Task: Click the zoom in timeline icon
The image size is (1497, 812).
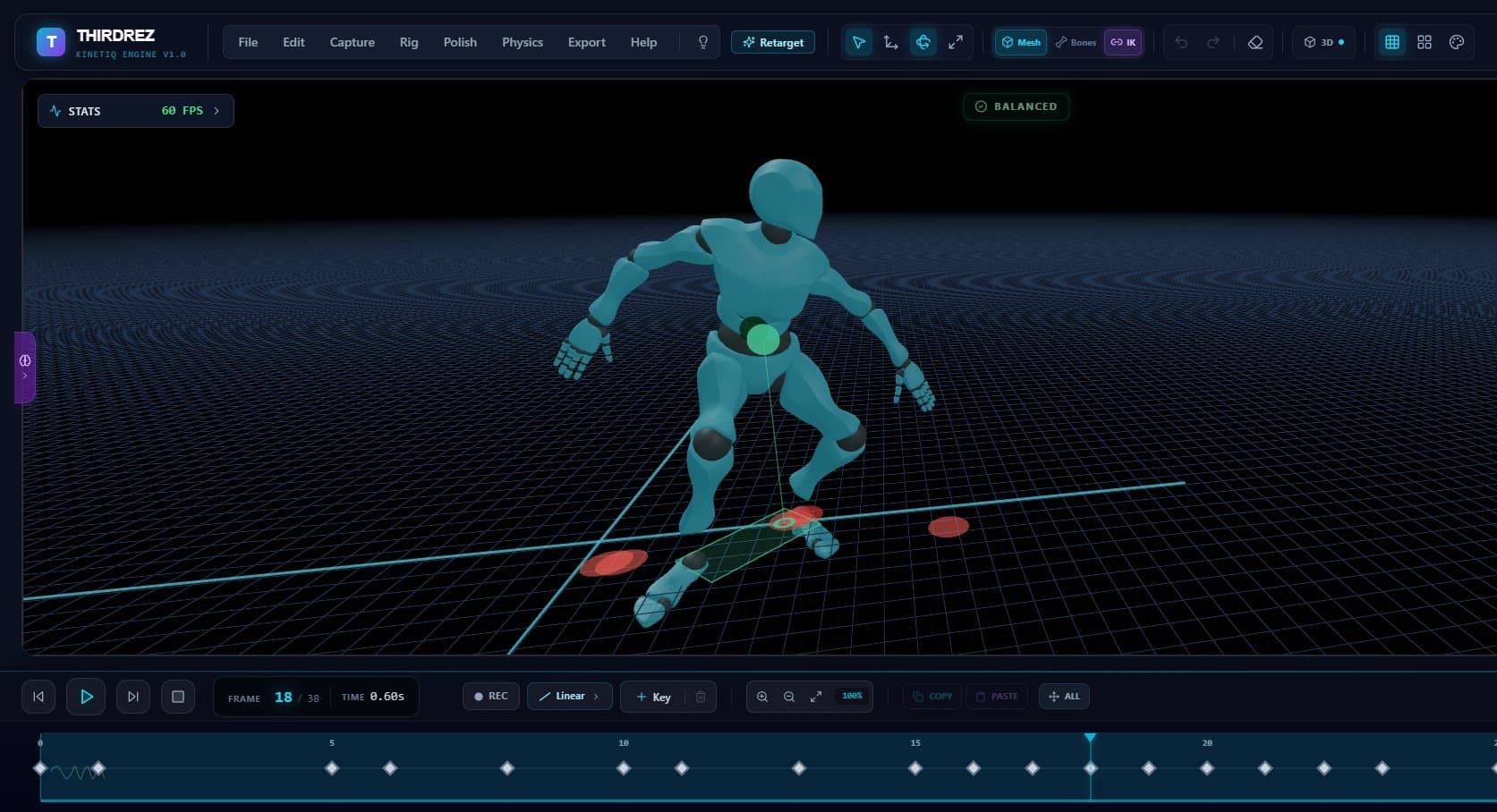Action: 762,697
